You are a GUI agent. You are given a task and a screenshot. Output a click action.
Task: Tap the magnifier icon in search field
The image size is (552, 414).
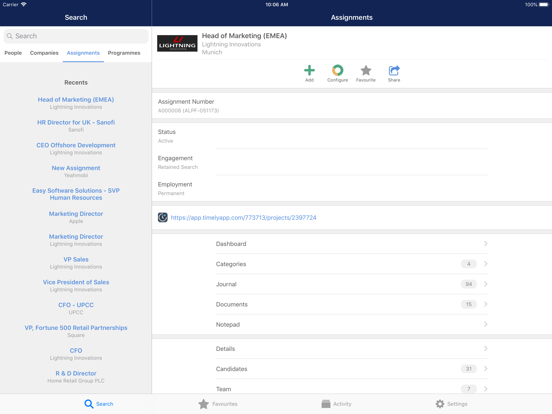tap(10, 36)
